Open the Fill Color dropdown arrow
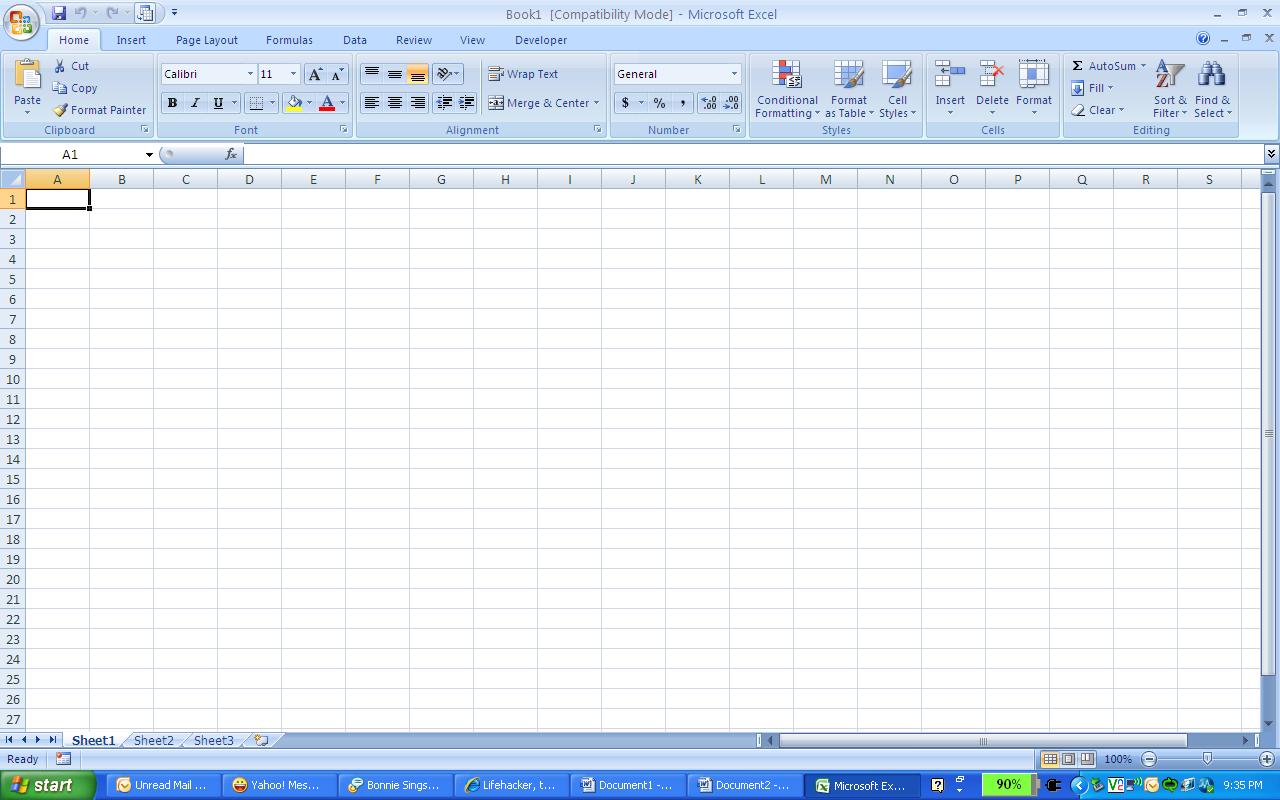Screen dimensions: 1280x800 point(309,103)
